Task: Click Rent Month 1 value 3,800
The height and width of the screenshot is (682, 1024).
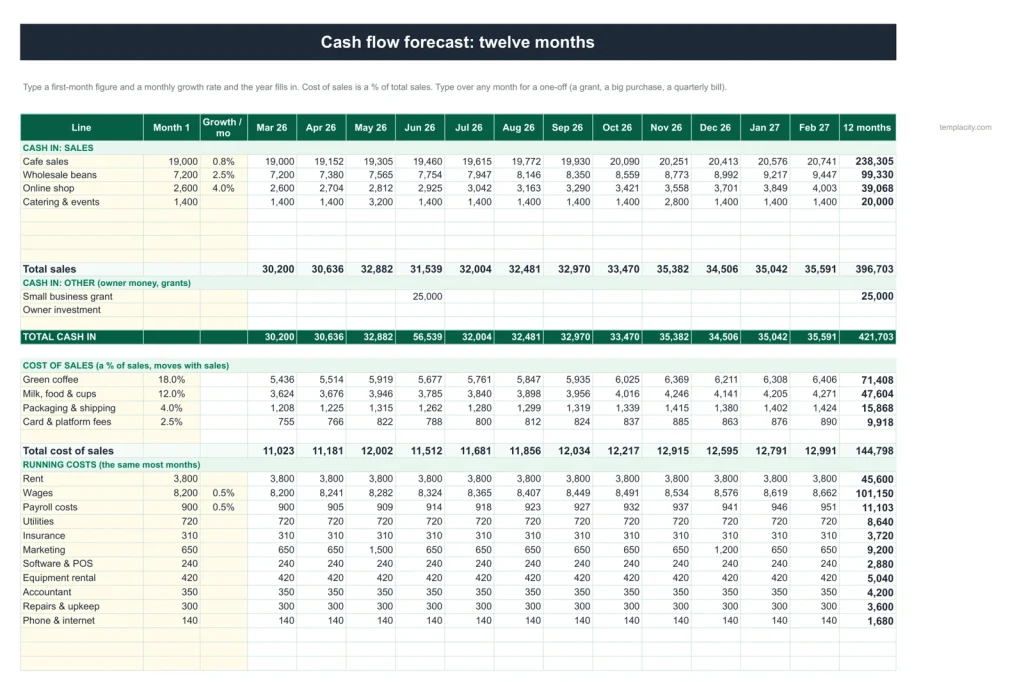Action: tap(185, 479)
